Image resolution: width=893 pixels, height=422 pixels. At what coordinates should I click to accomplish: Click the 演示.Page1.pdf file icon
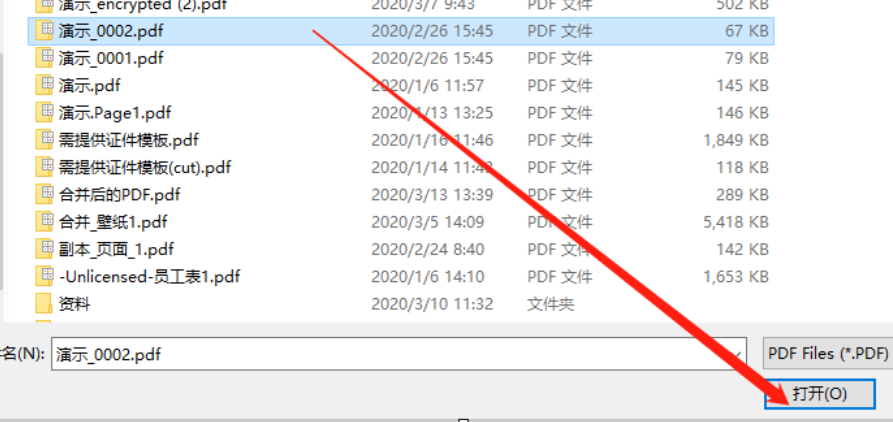point(44,113)
